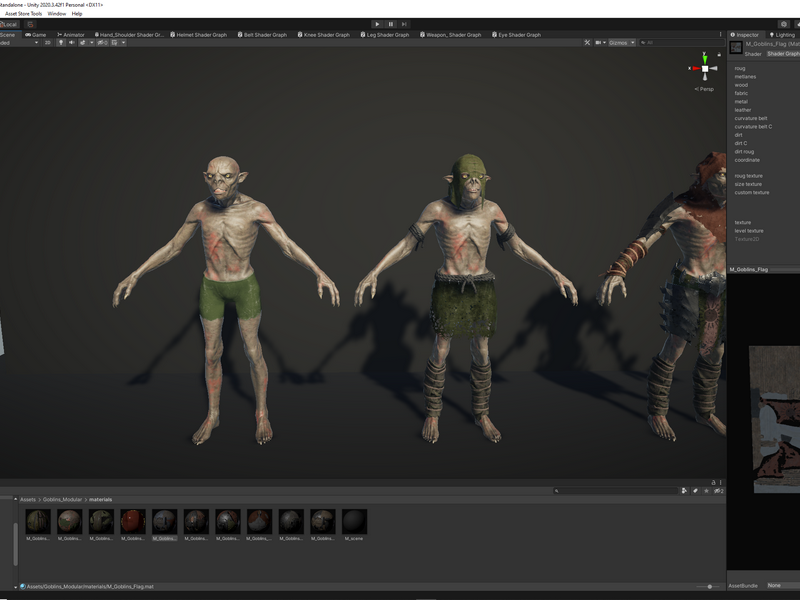The width and height of the screenshot is (800, 600).
Task: Open the scene view more options menu
Action: [720, 35]
